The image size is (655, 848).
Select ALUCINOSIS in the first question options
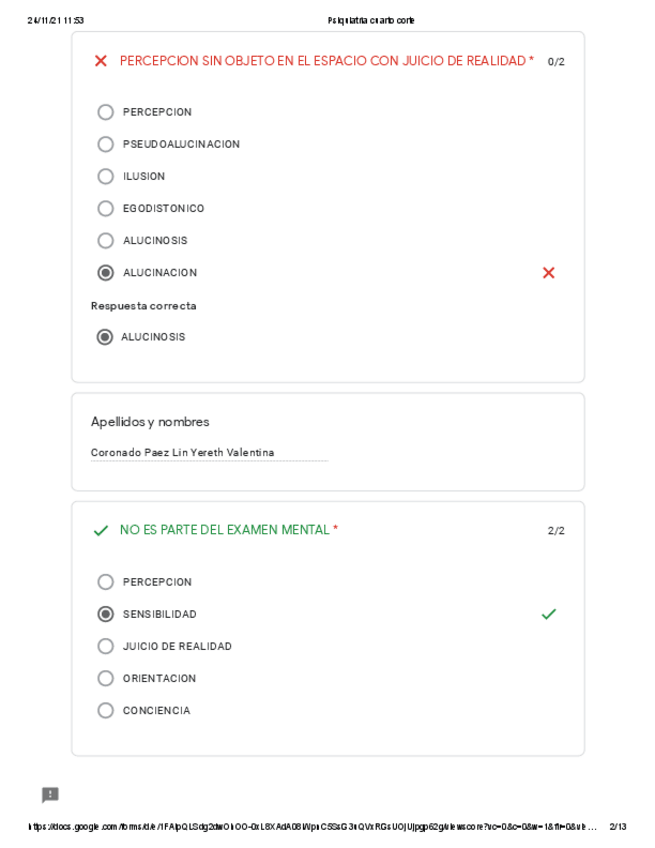[x=106, y=240]
